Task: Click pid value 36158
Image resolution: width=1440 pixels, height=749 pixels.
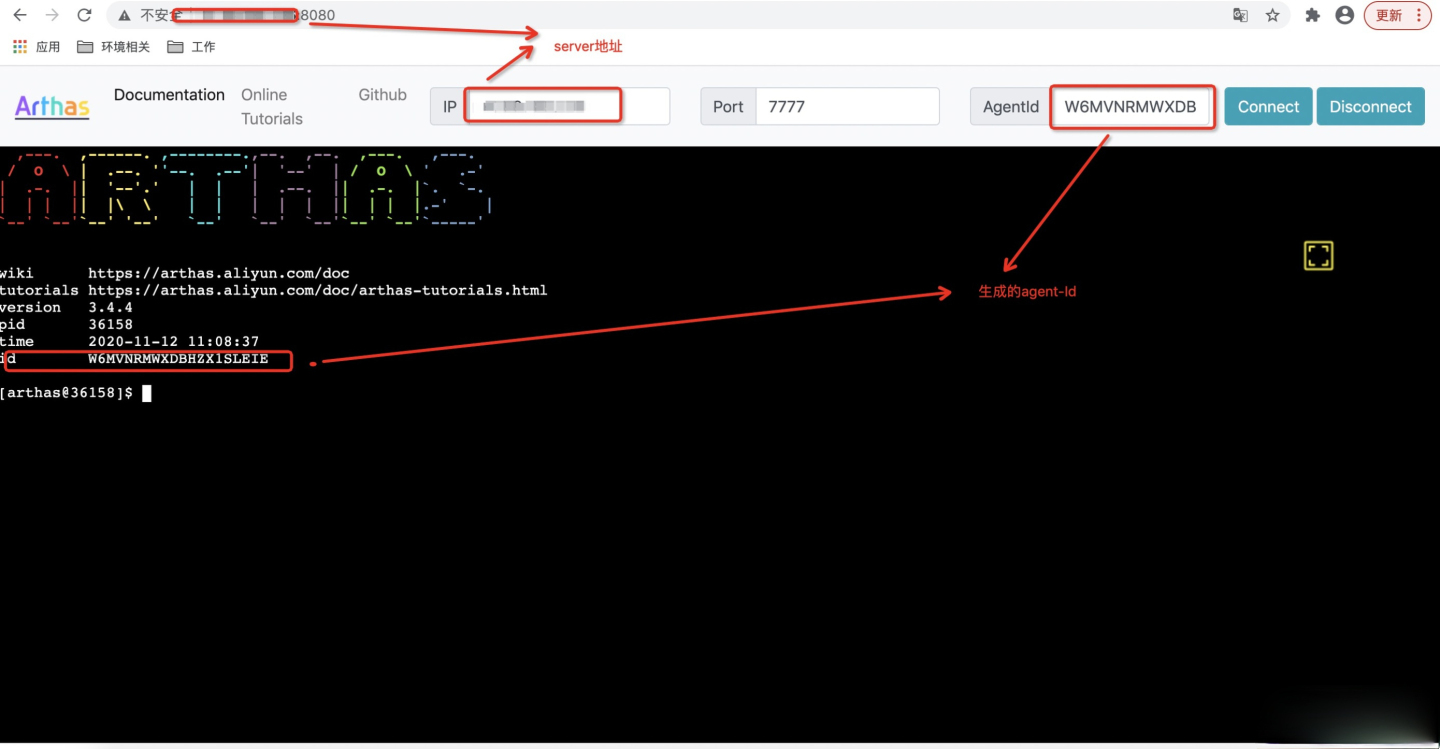Action: tap(110, 324)
